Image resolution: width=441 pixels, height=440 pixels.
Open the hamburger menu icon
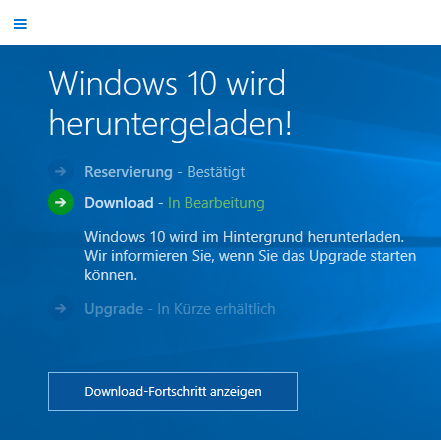pos(20,24)
